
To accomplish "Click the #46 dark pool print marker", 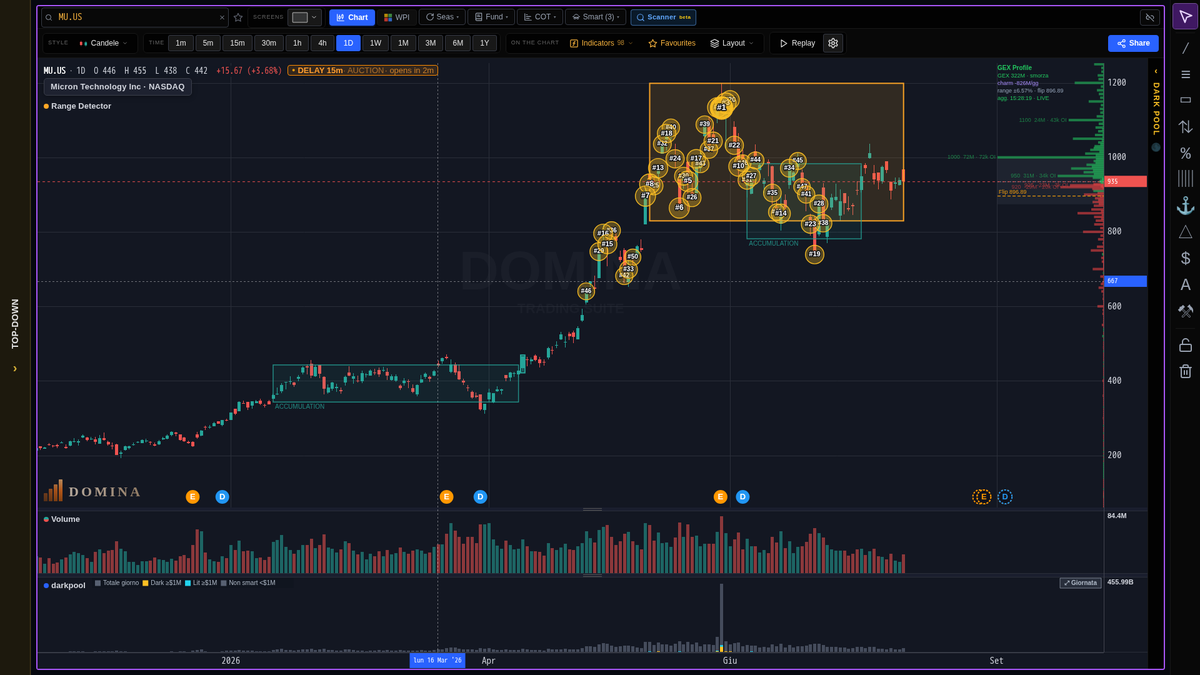I will 586,291.
